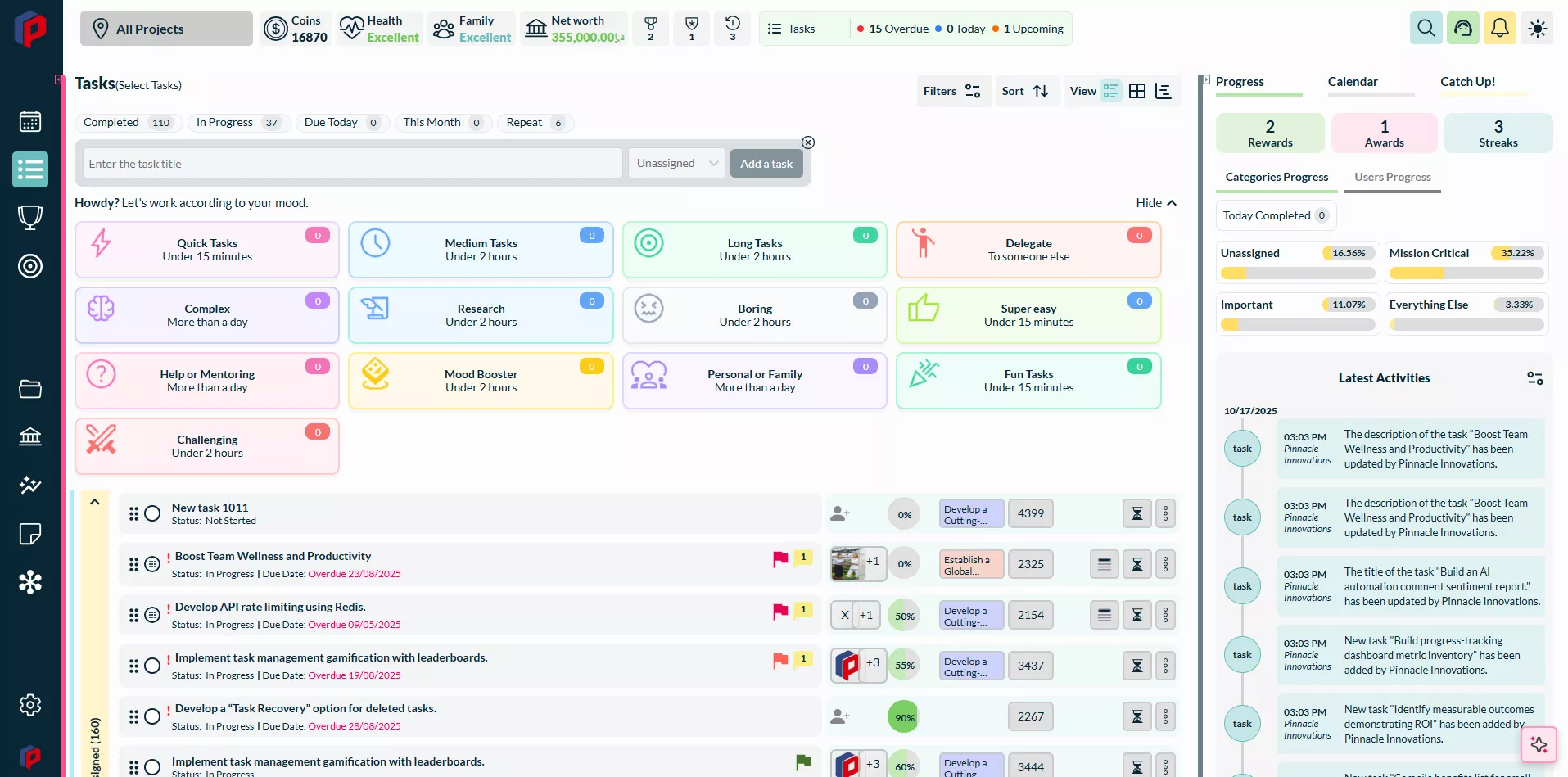
Task: Open the support headset icon
Action: 1462,29
